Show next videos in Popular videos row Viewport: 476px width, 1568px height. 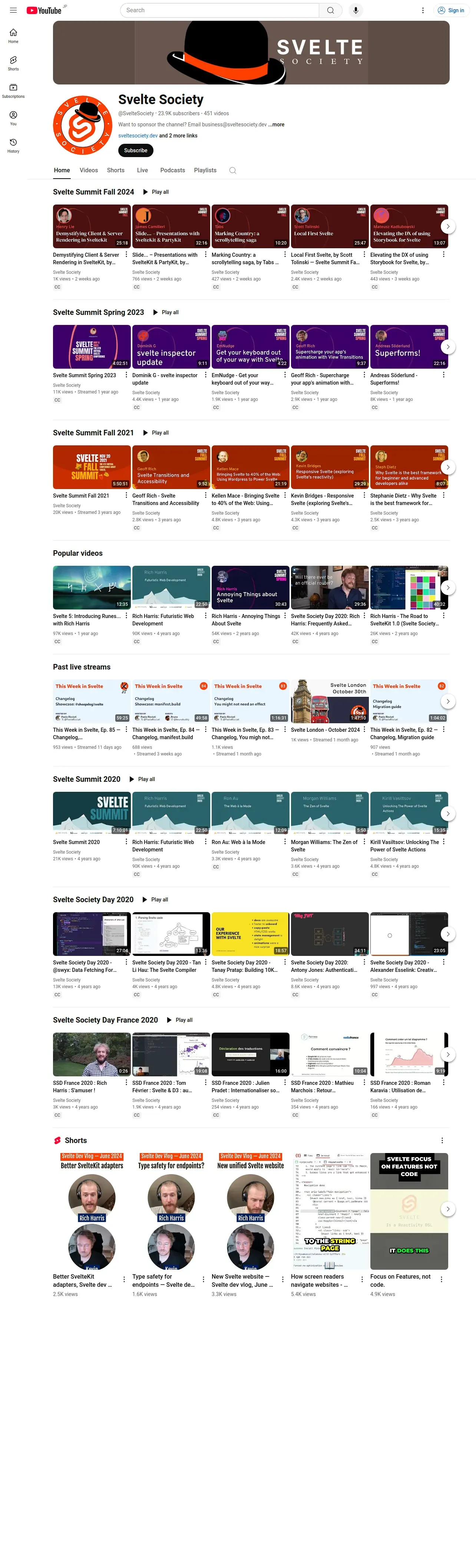(x=448, y=588)
